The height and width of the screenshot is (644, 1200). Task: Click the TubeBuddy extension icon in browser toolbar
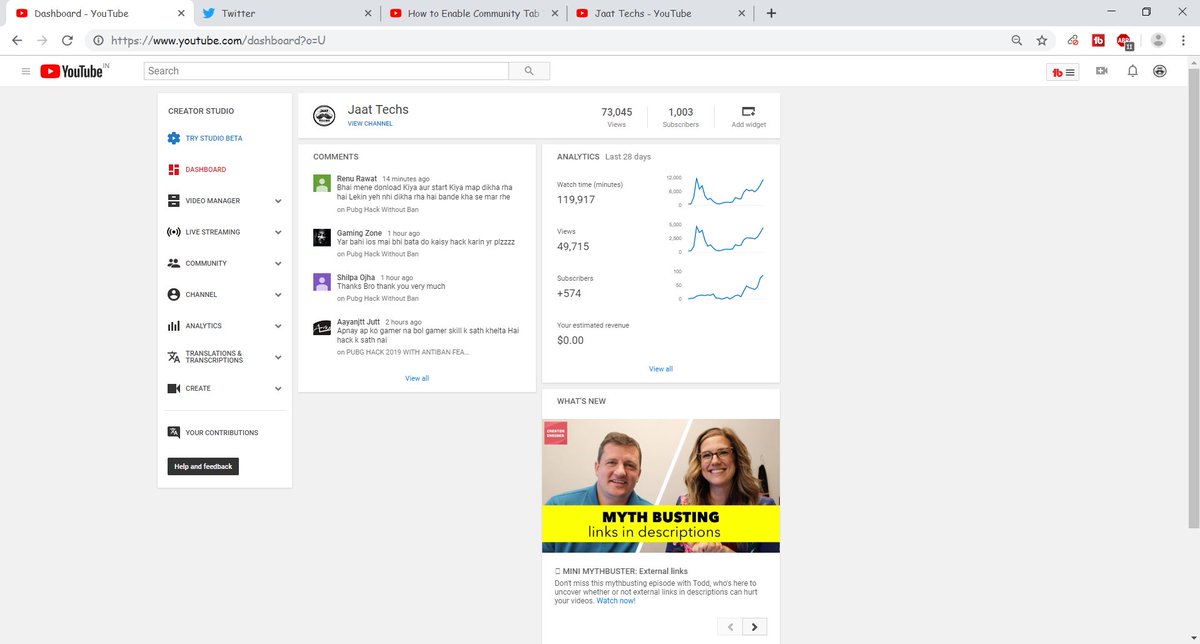click(x=1097, y=40)
